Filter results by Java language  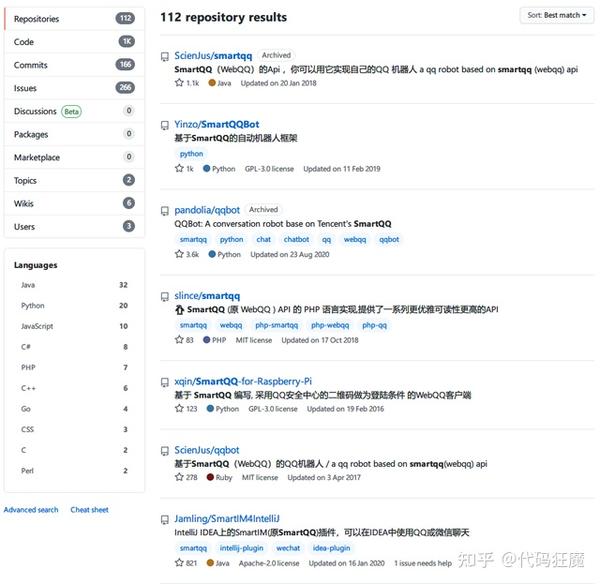point(74,285)
